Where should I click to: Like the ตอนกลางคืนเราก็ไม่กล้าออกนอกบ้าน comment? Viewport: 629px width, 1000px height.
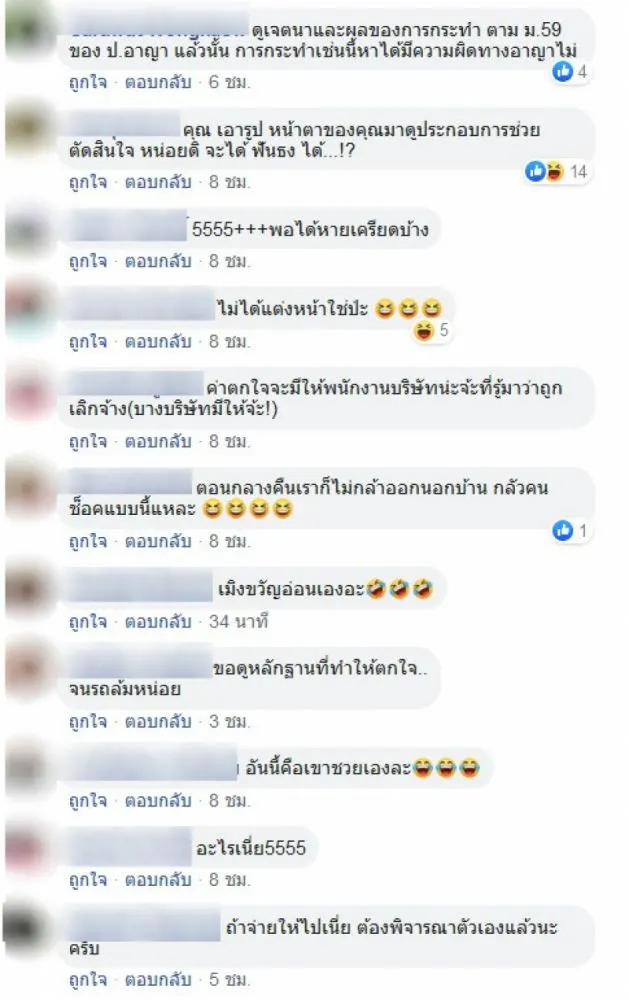pos(88,541)
